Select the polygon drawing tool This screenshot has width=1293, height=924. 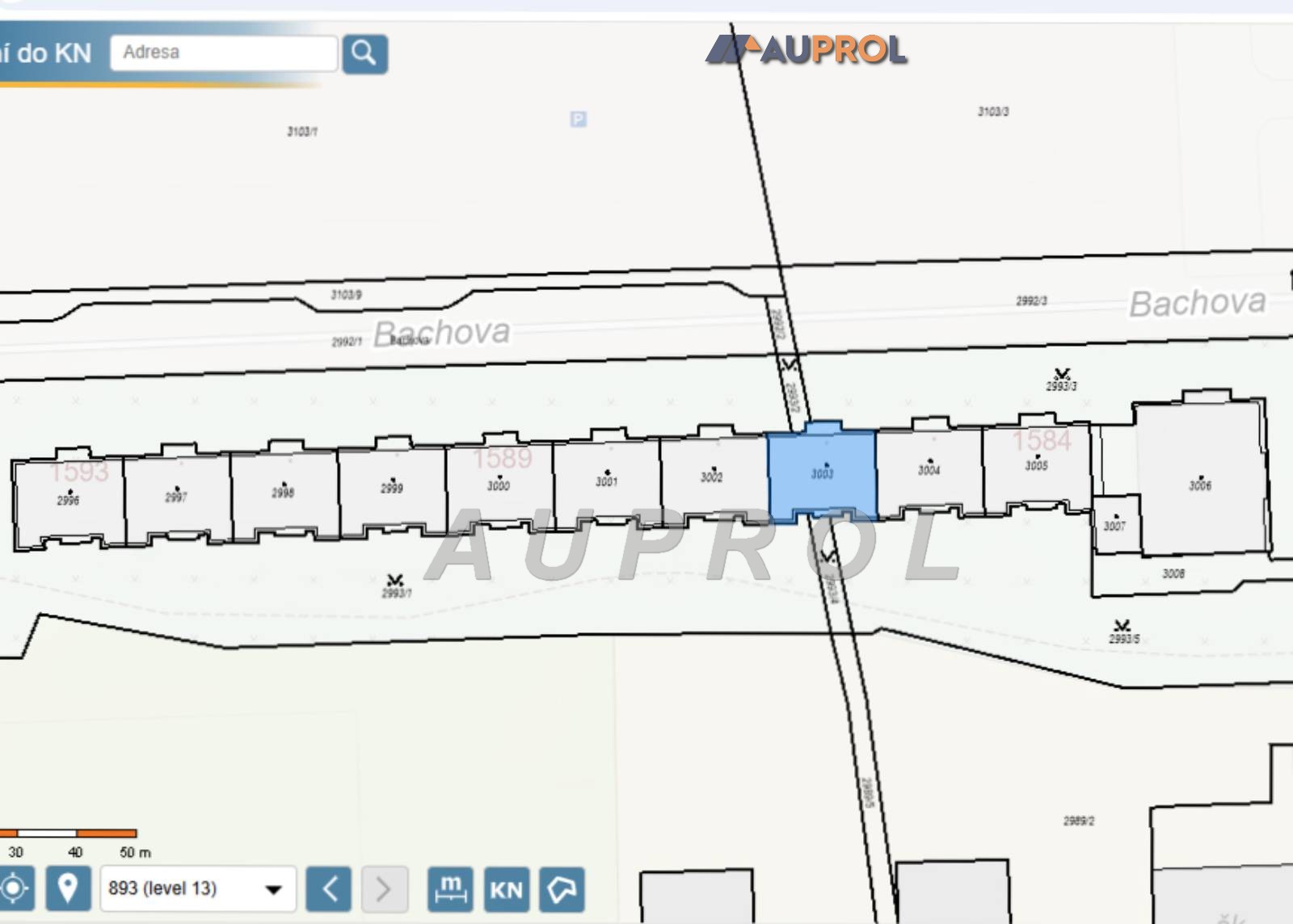coord(562,889)
